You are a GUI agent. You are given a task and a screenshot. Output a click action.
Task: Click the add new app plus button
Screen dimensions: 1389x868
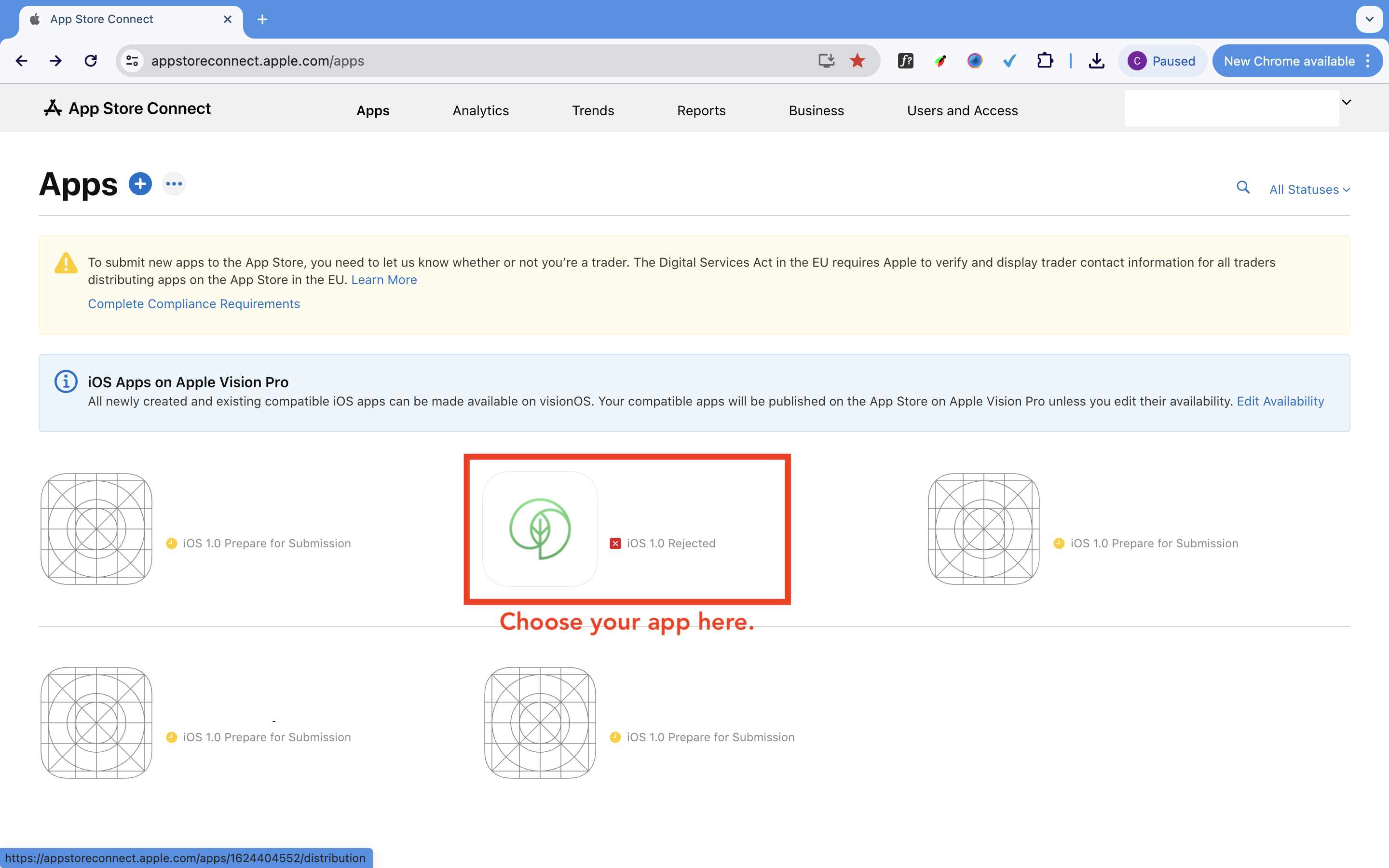(140, 184)
